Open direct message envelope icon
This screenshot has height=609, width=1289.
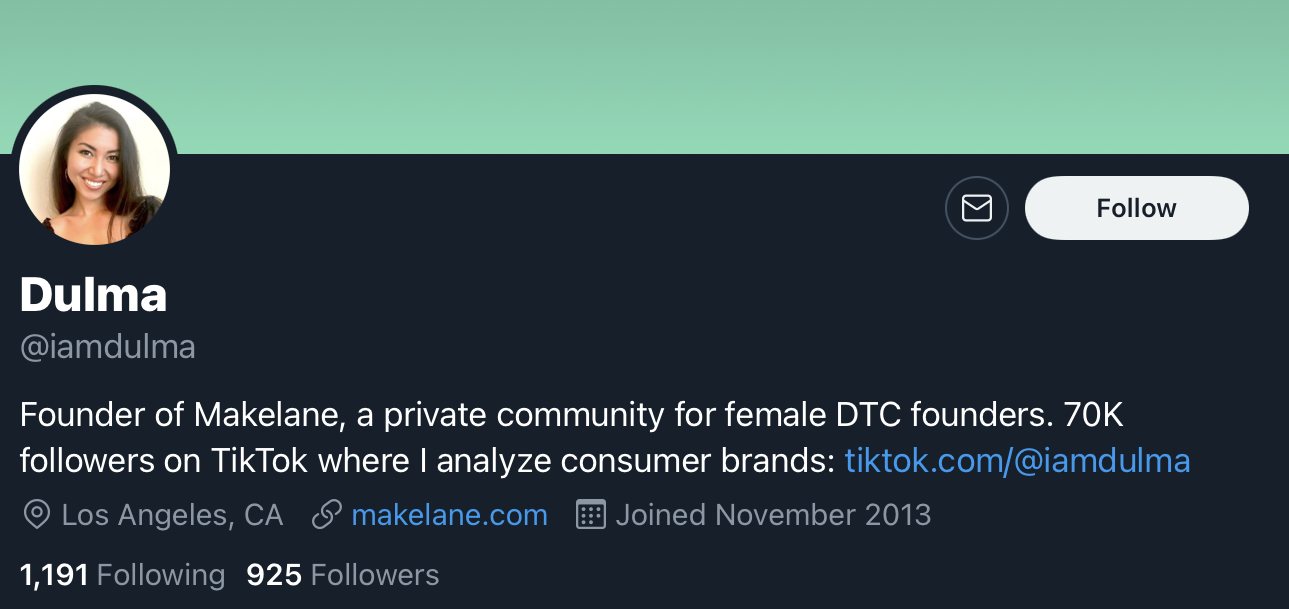976,208
